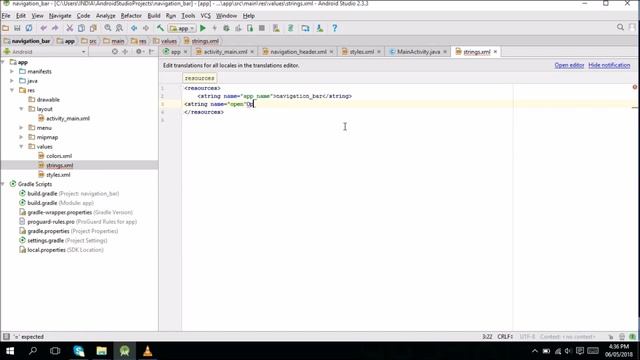Click the Cut scissors icon
The width and height of the screenshot is (640, 360).
(70, 28)
